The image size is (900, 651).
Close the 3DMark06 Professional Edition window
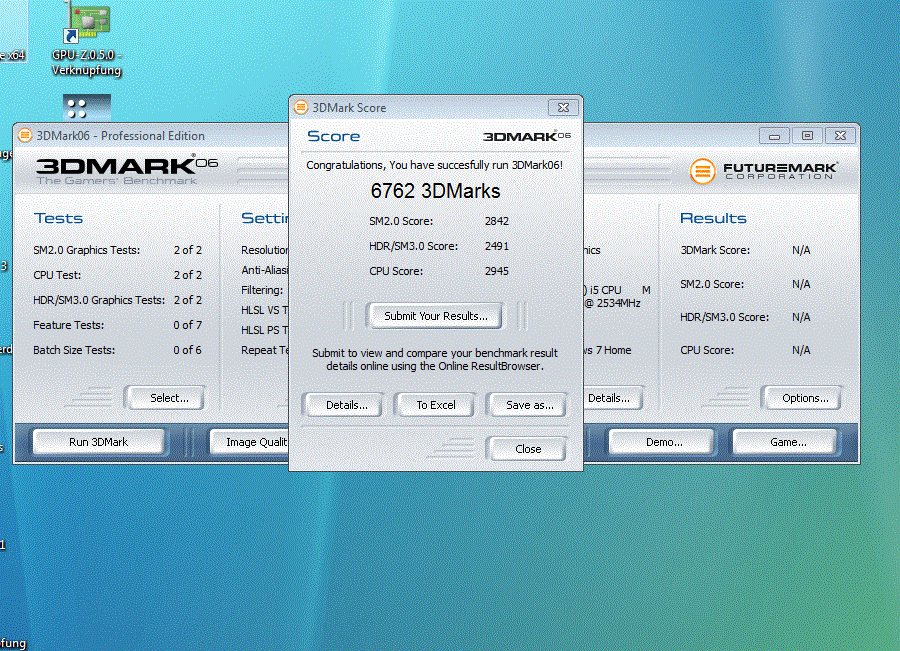point(840,136)
